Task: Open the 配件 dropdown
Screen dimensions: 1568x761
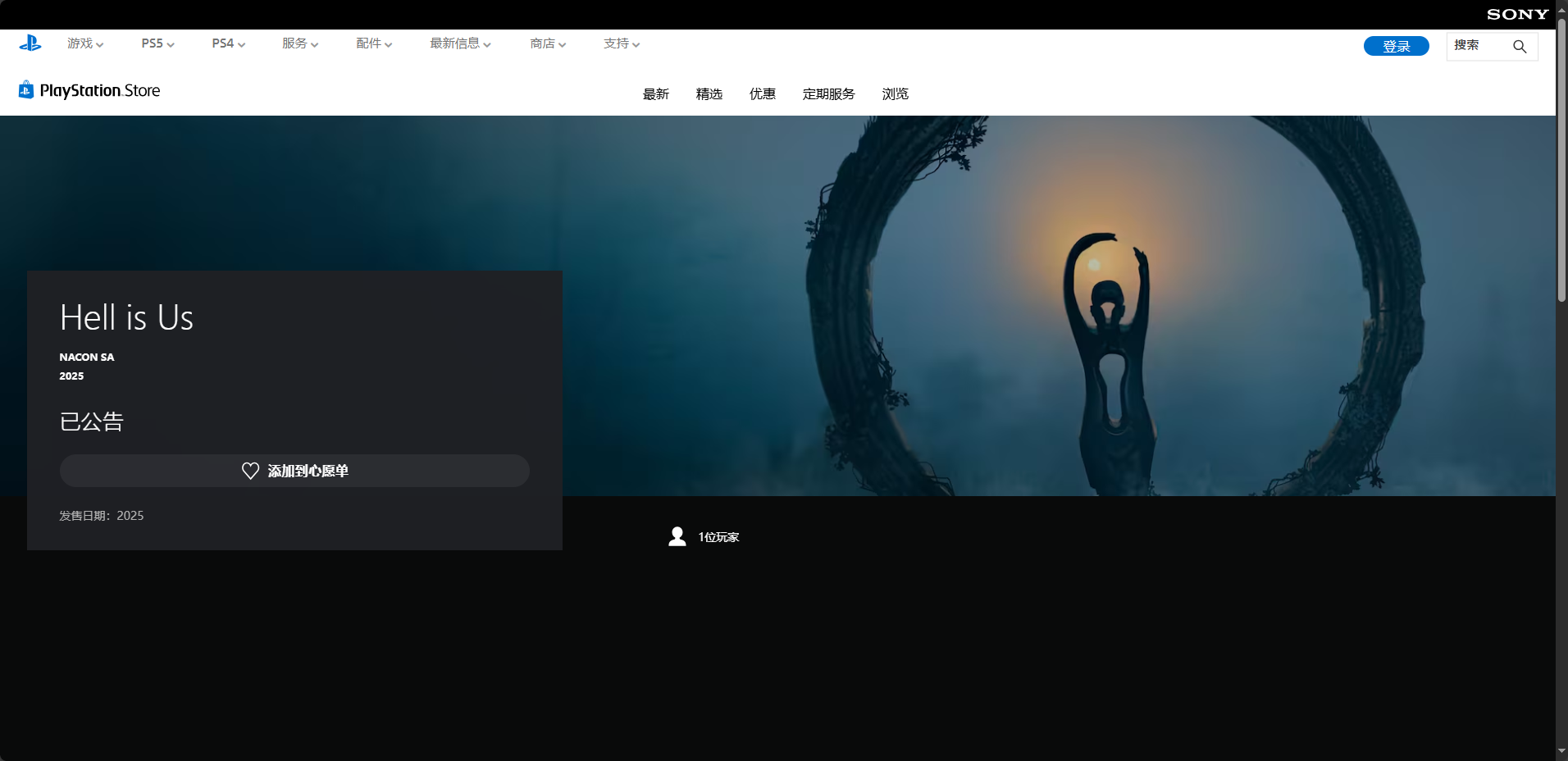Action: (374, 43)
